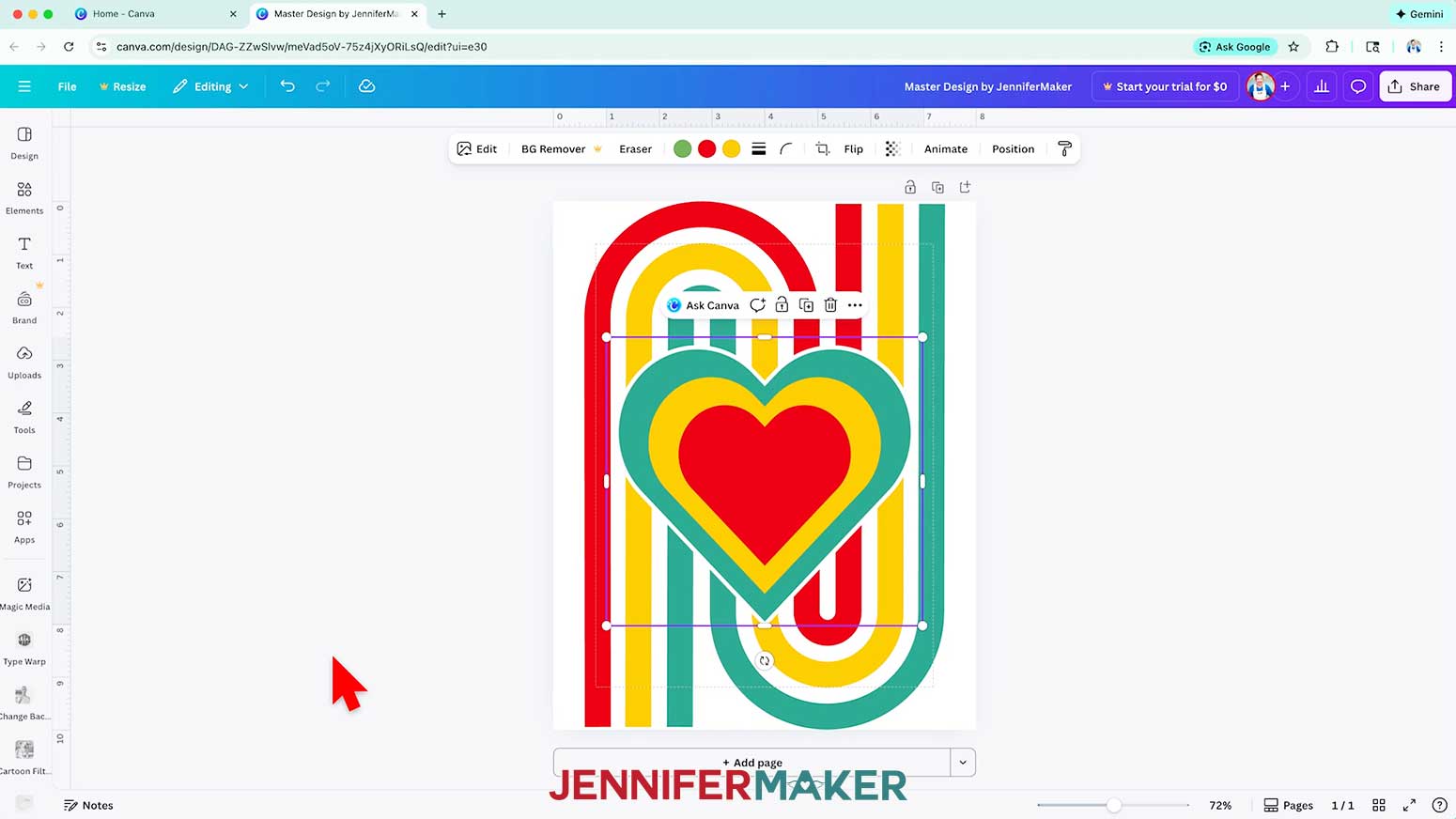1456x819 pixels.
Task: Select the Eraser button
Action: click(x=635, y=148)
